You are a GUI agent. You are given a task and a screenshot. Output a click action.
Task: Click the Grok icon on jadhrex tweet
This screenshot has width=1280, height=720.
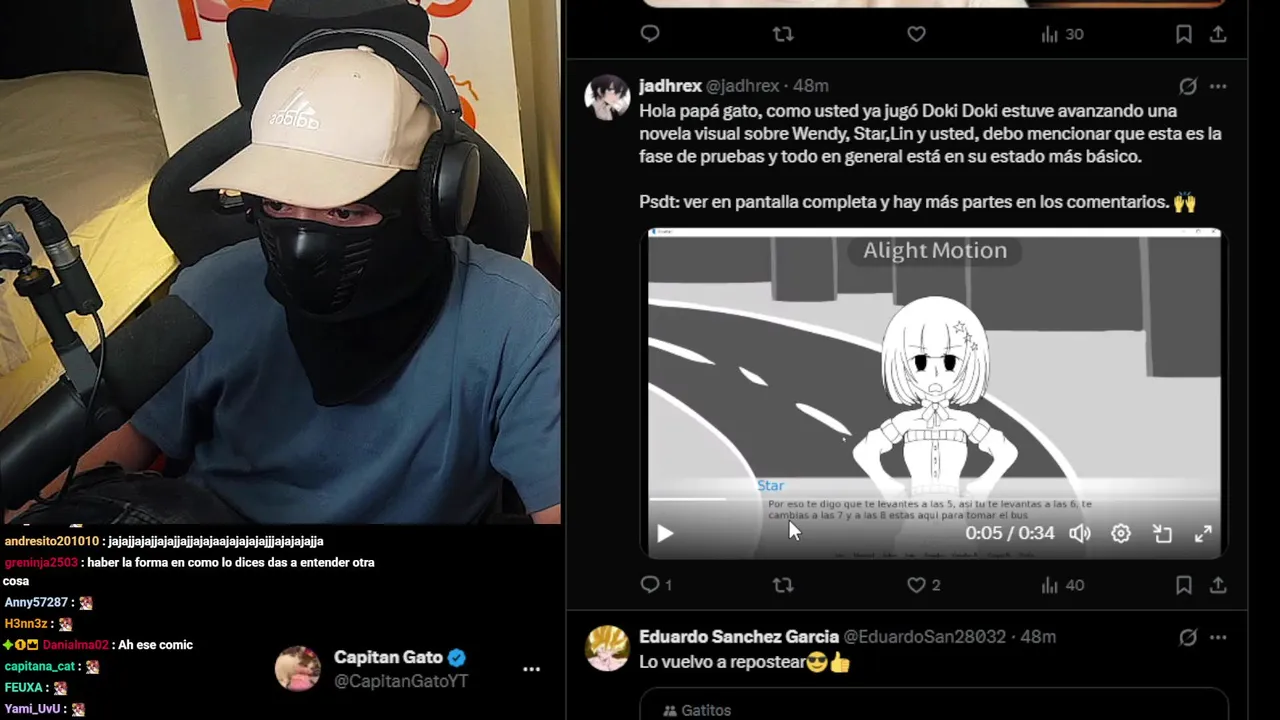pyautogui.click(x=1187, y=87)
